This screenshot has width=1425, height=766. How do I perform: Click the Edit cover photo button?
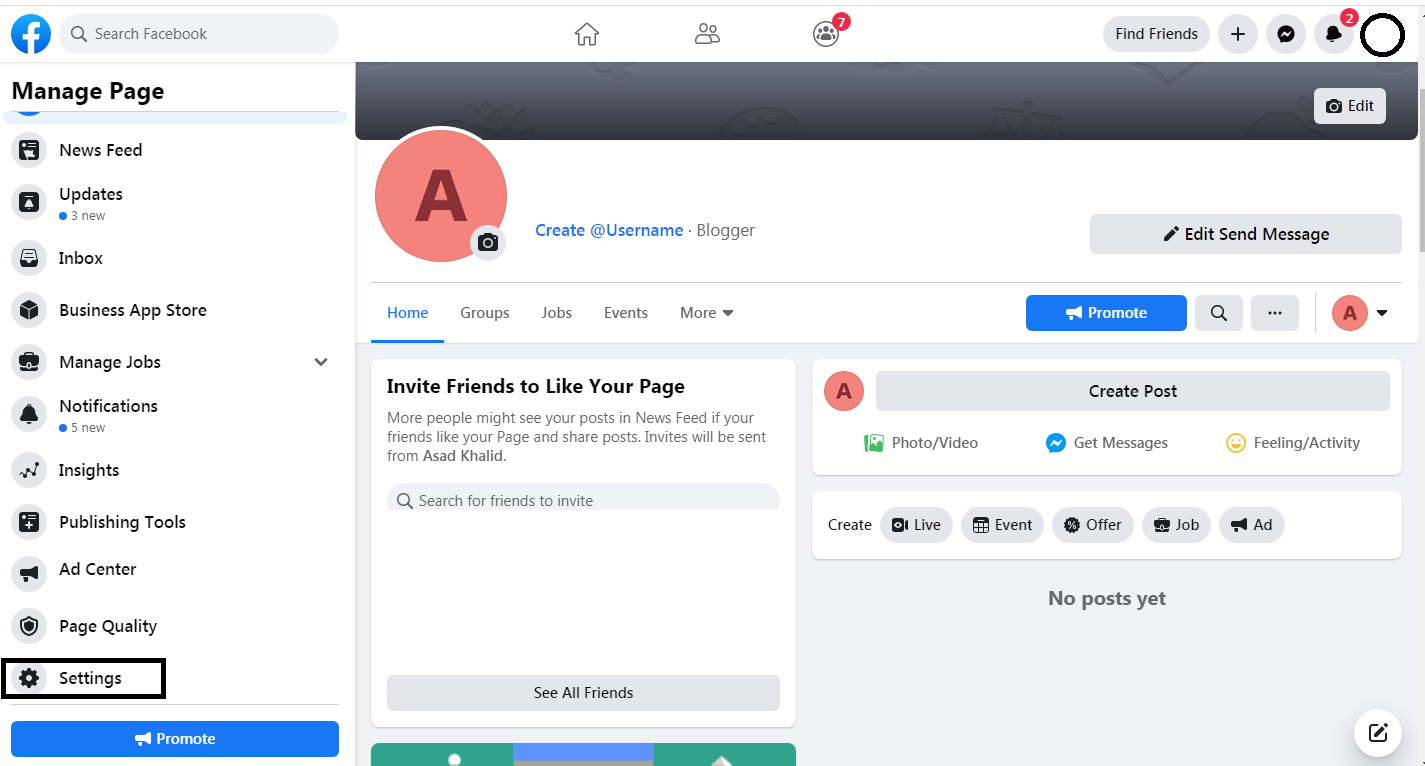(1350, 106)
